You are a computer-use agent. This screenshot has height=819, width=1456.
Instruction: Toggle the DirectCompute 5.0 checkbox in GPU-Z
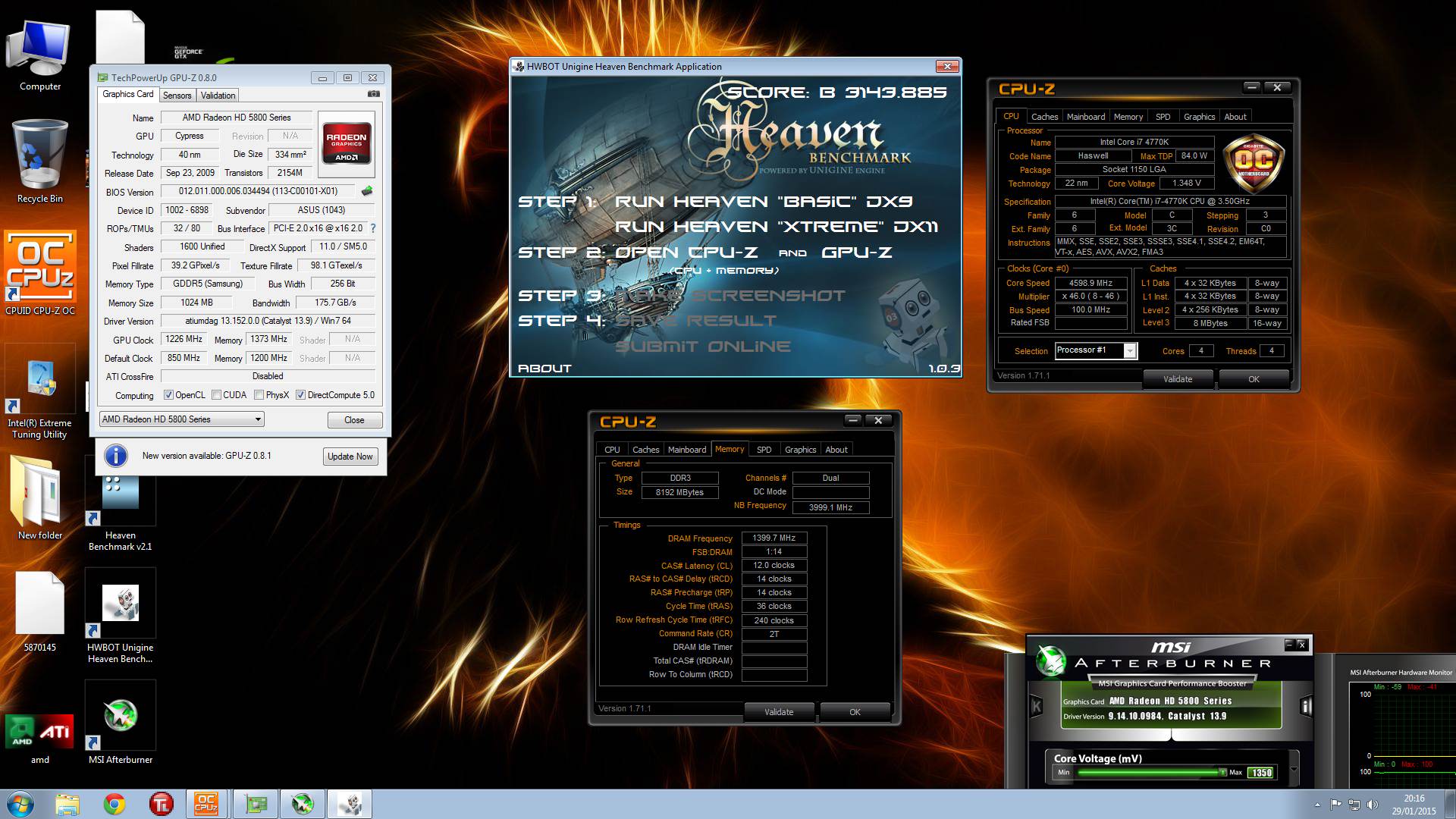tap(300, 395)
